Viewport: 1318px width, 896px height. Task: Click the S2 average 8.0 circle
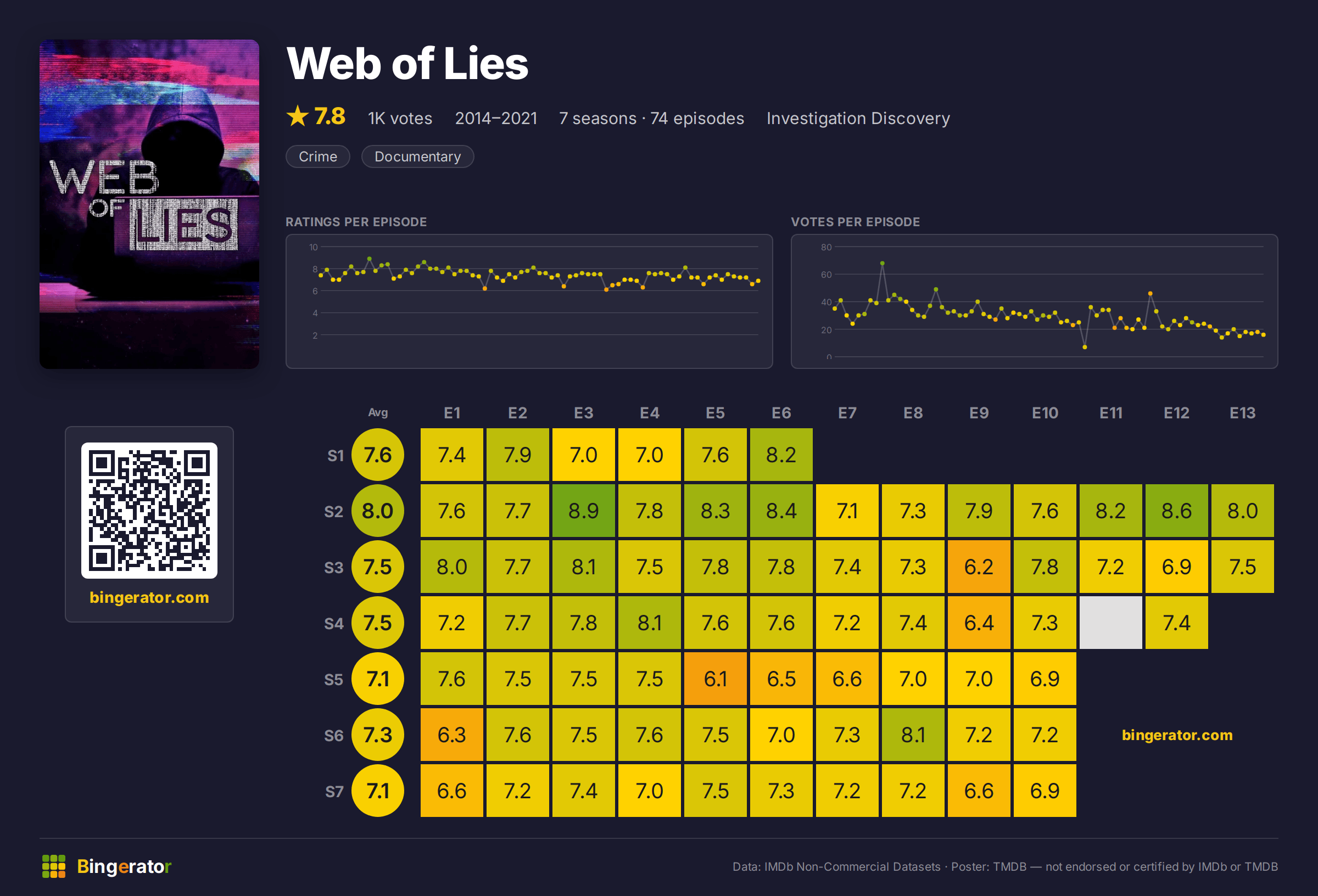[x=378, y=511]
